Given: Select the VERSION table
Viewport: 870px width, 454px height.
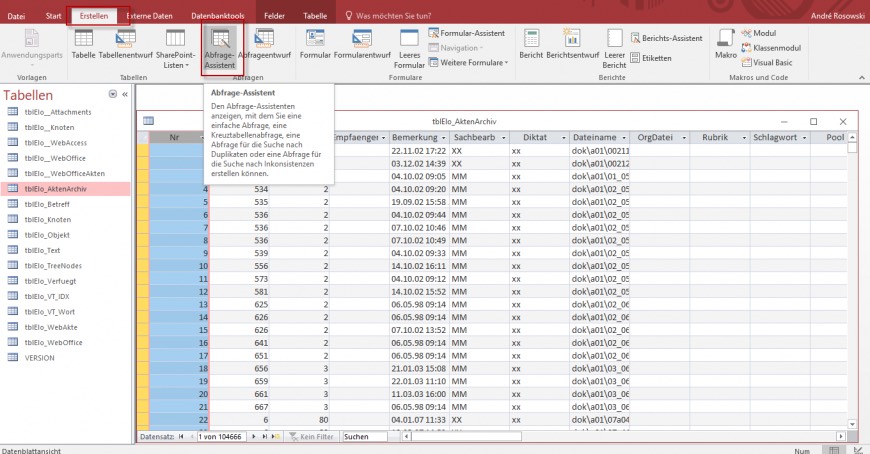Looking at the screenshot, I should (x=65, y=358).
